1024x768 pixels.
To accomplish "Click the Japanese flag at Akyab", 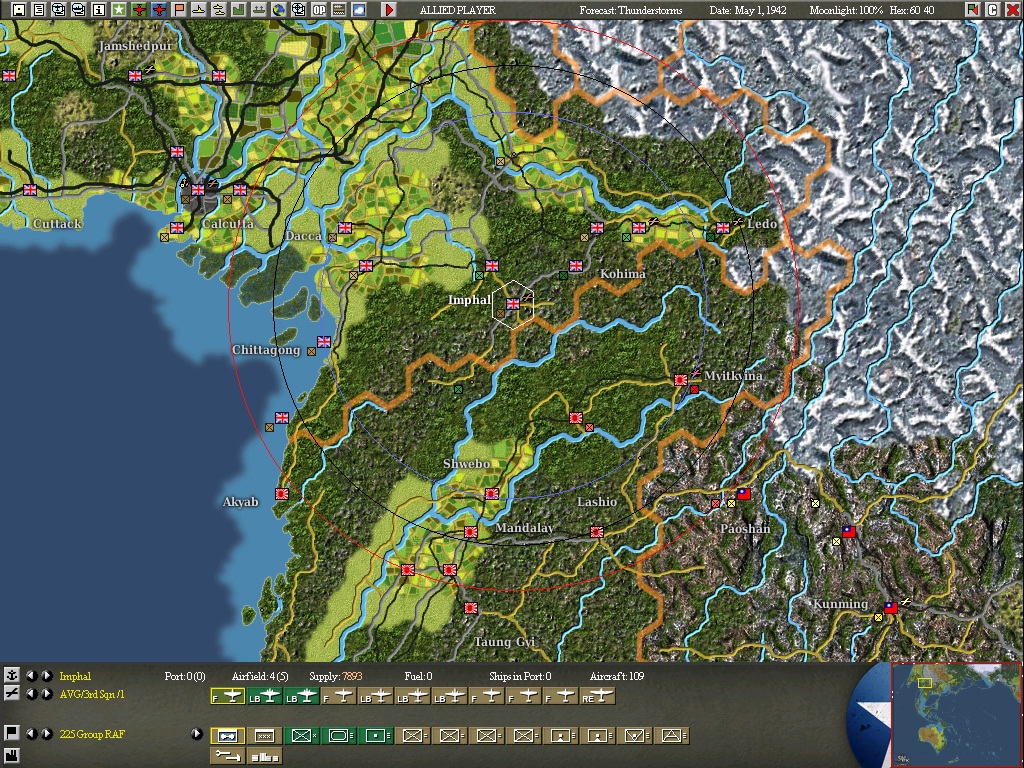I will click(x=281, y=494).
